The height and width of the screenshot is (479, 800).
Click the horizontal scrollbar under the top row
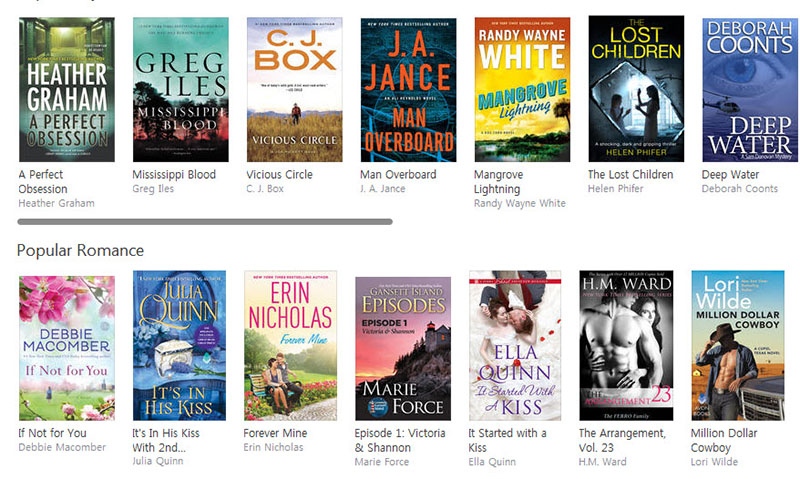click(x=205, y=222)
